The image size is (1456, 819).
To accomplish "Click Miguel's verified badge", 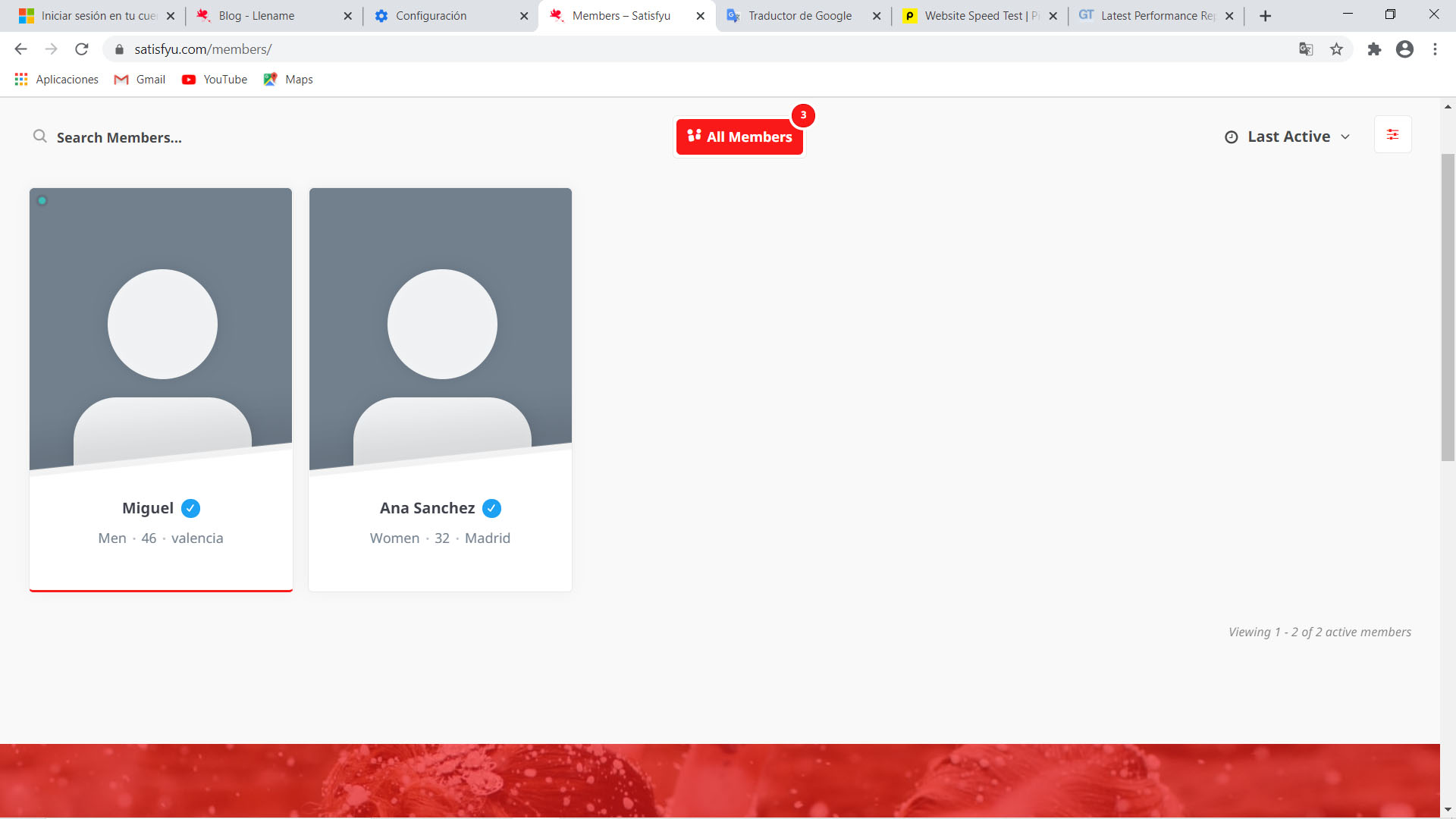I will (x=191, y=508).
